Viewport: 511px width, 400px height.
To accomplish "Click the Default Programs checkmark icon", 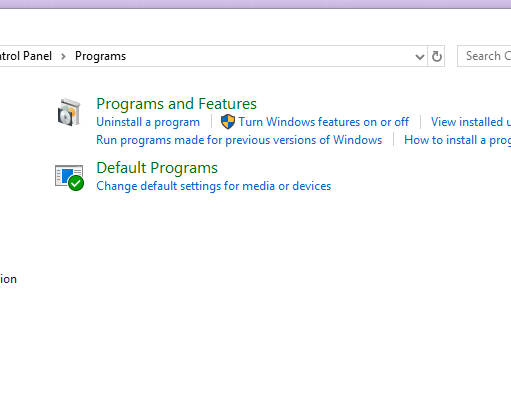I will (69, 178).
